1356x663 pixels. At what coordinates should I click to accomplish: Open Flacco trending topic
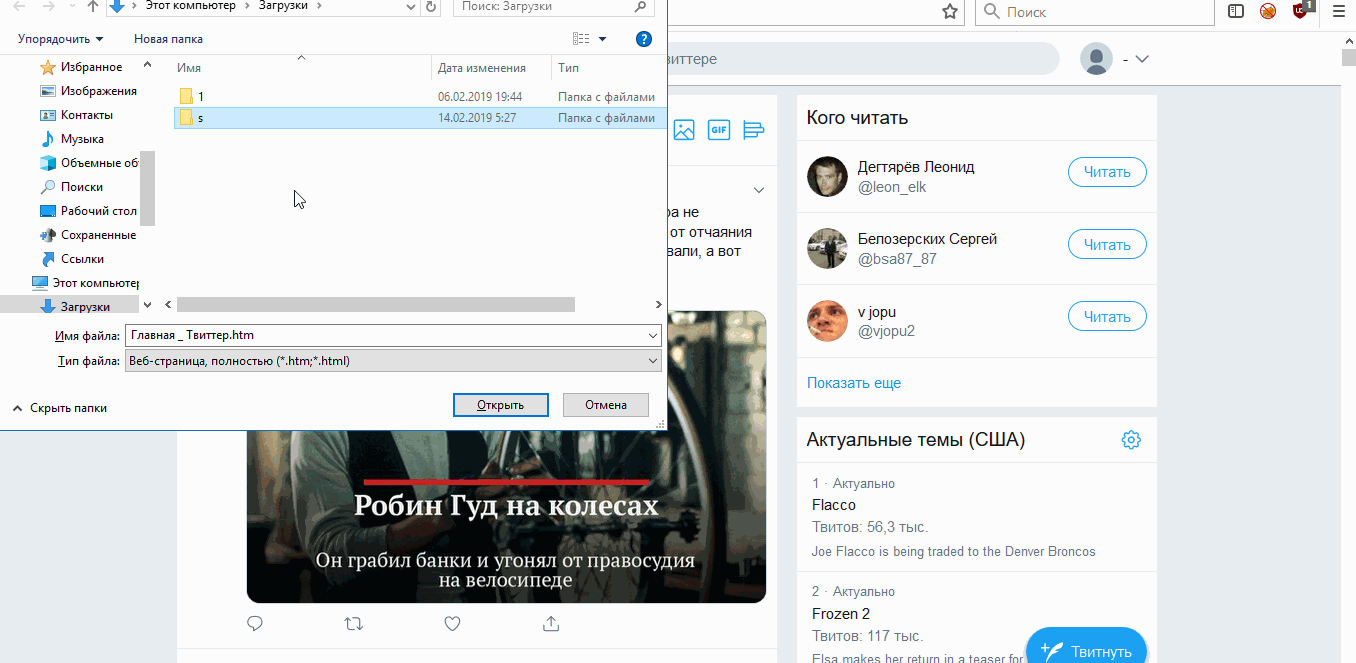[x=834, y=505]
